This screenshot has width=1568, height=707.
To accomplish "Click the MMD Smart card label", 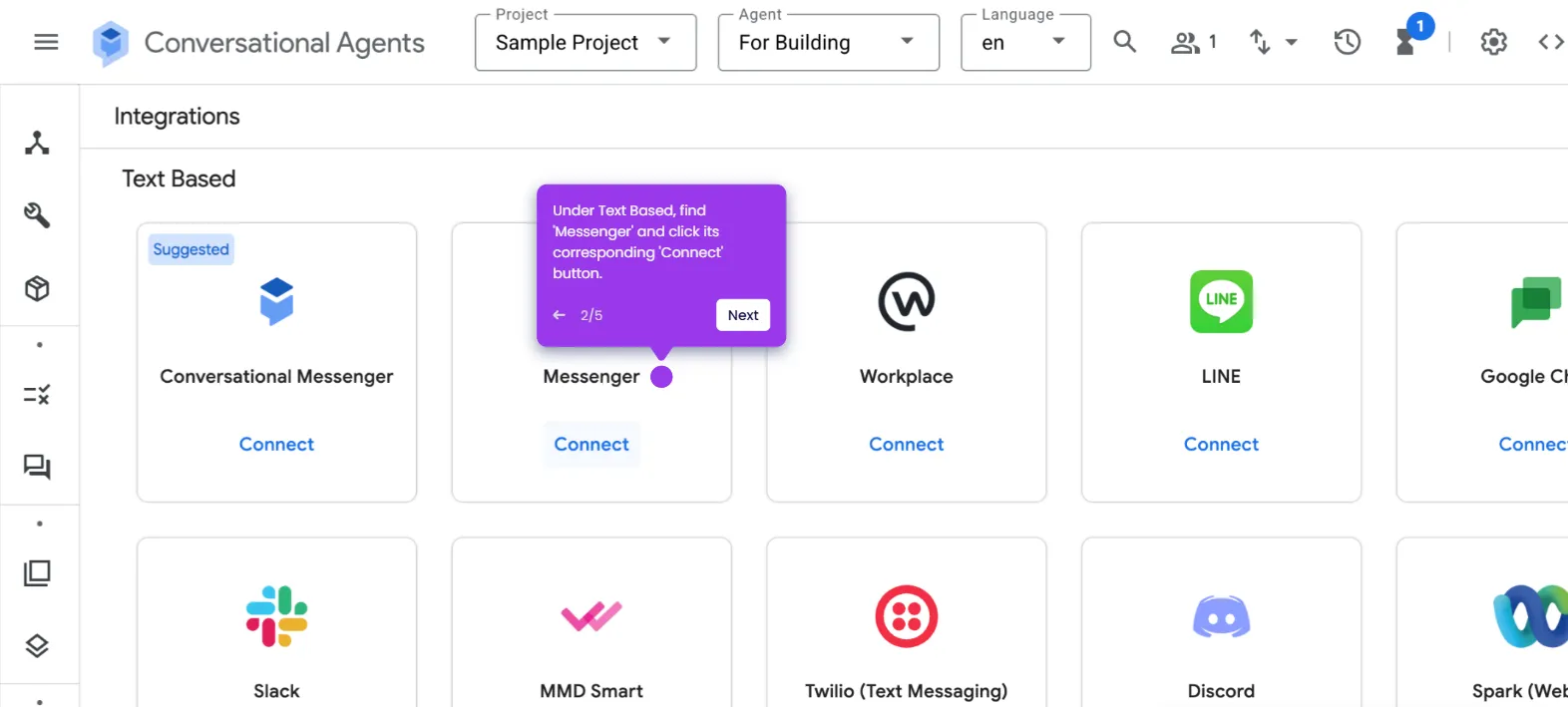I will pos(591,691).
